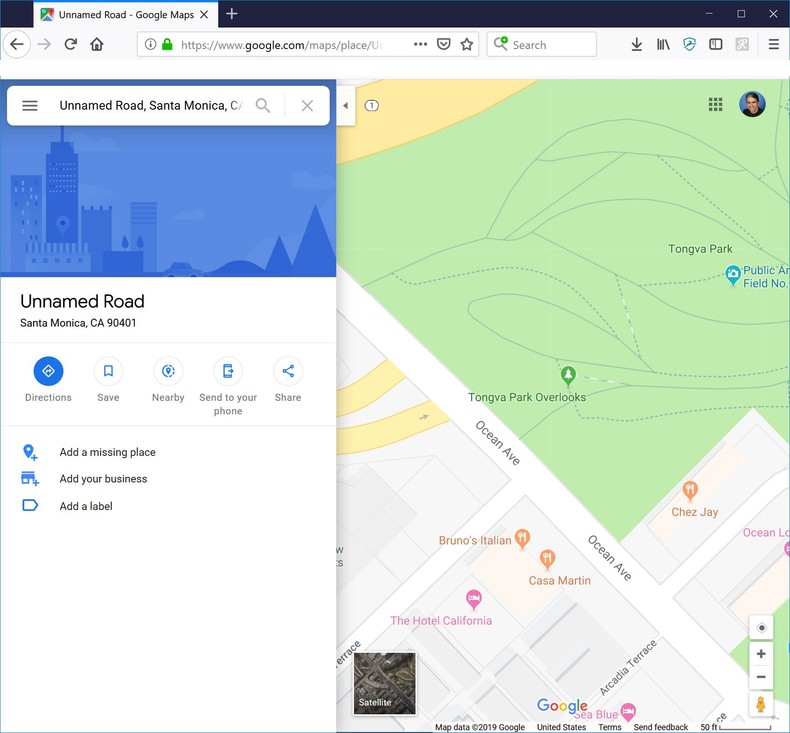Image resolution: width=790 pixels, height=733 pixels.
Task: Share this location
Action: pos(288,371)
